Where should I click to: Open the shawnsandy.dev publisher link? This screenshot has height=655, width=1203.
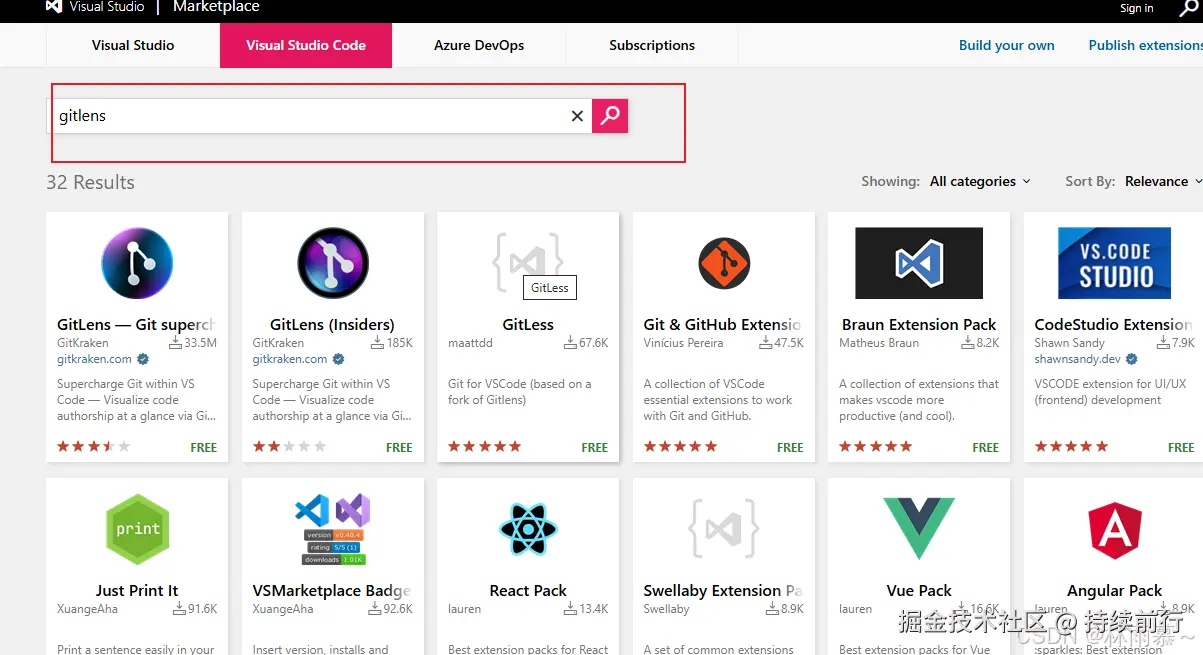click(x=1078, y=359)
